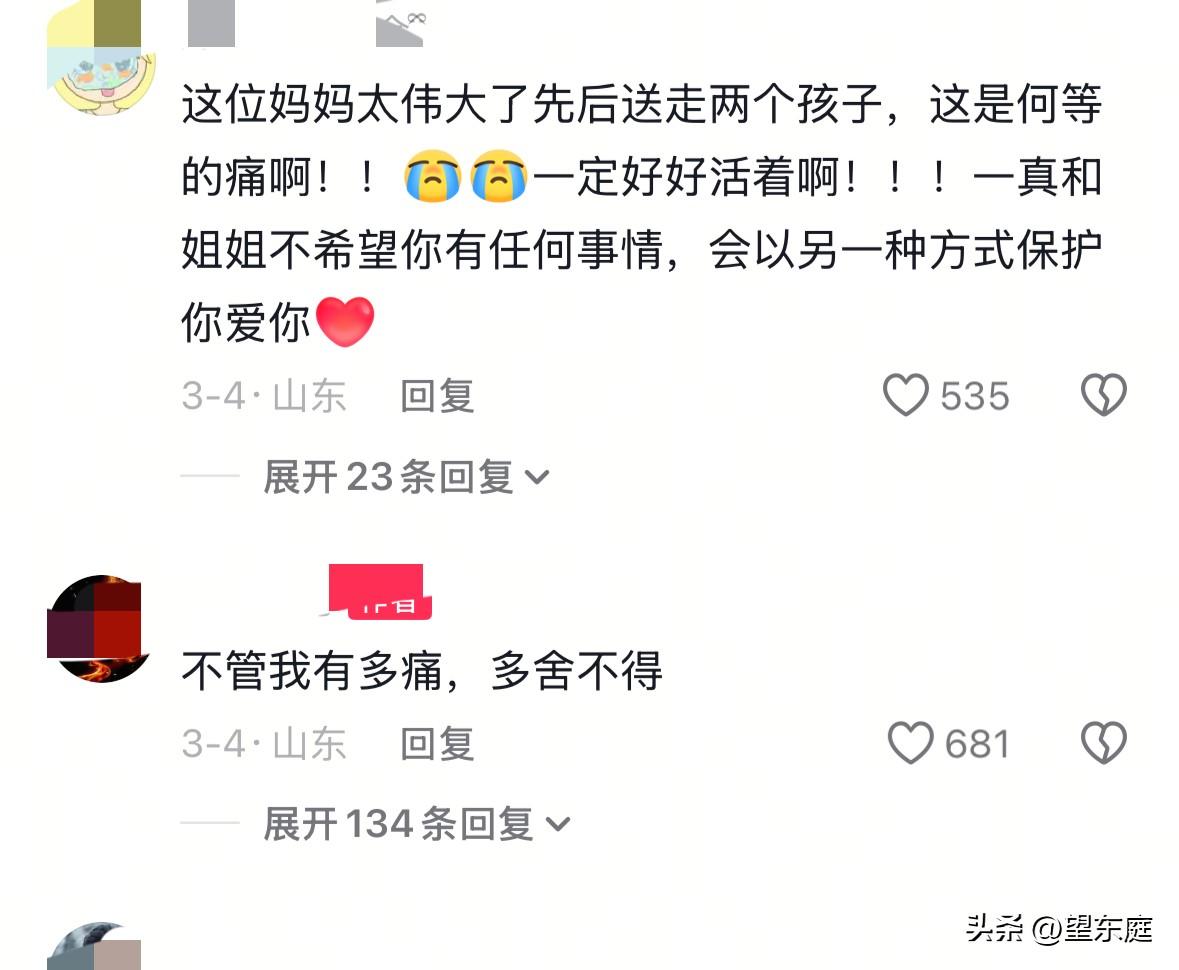Like the comment with 535 likes
1179x970 pixels.
pos(905,396)
